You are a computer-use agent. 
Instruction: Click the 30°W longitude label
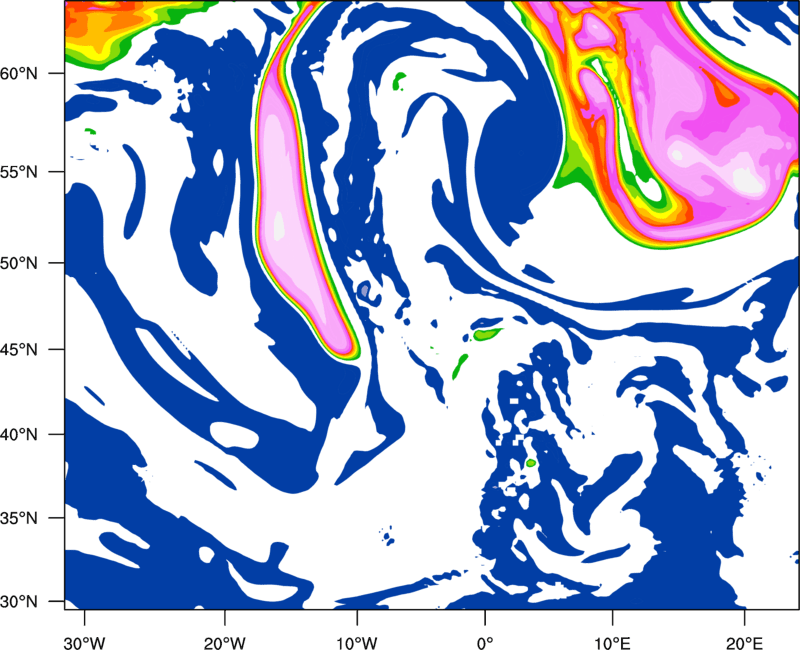(x=85, y=643)
